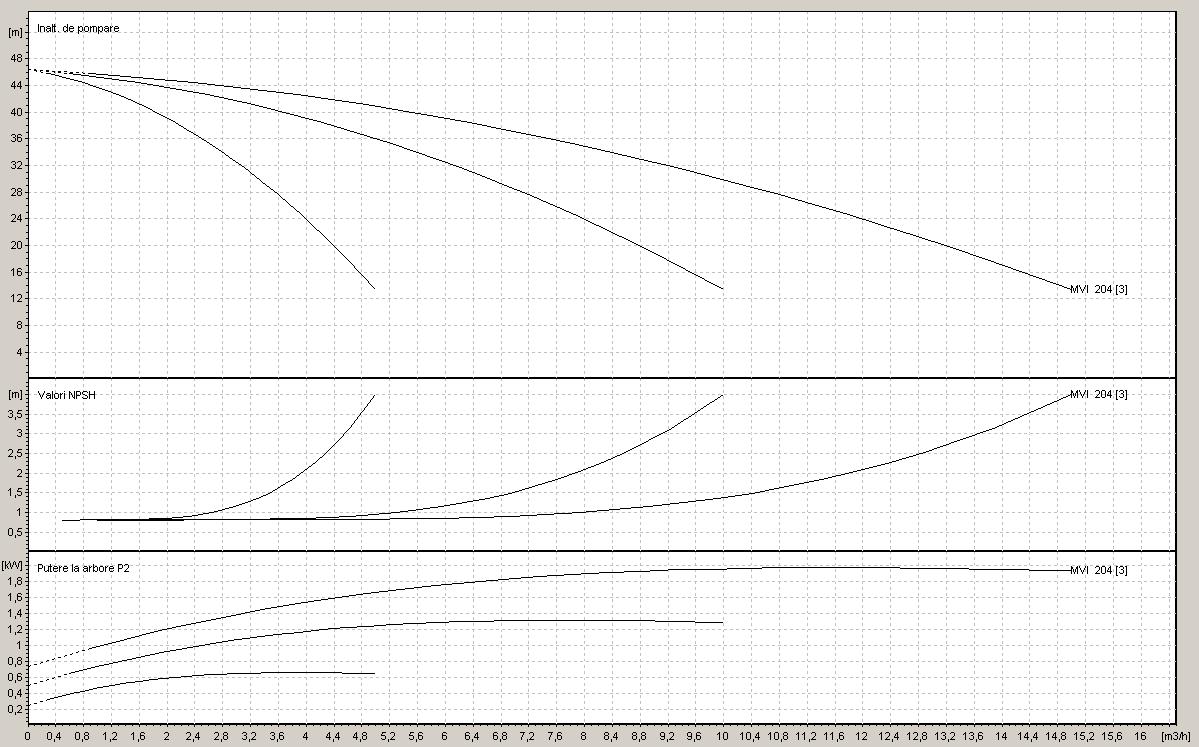Click the [kW] unit label on power axis
1199x747 pixels.
[x=15, y=566]
